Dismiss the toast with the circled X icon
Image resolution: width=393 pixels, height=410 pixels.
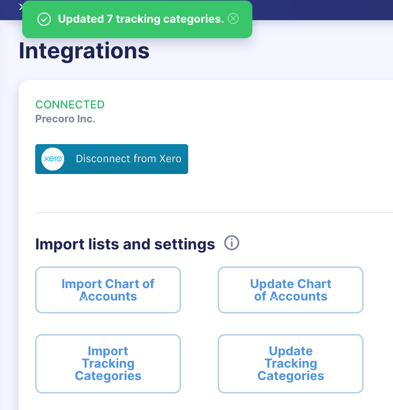tap(233, 19)
